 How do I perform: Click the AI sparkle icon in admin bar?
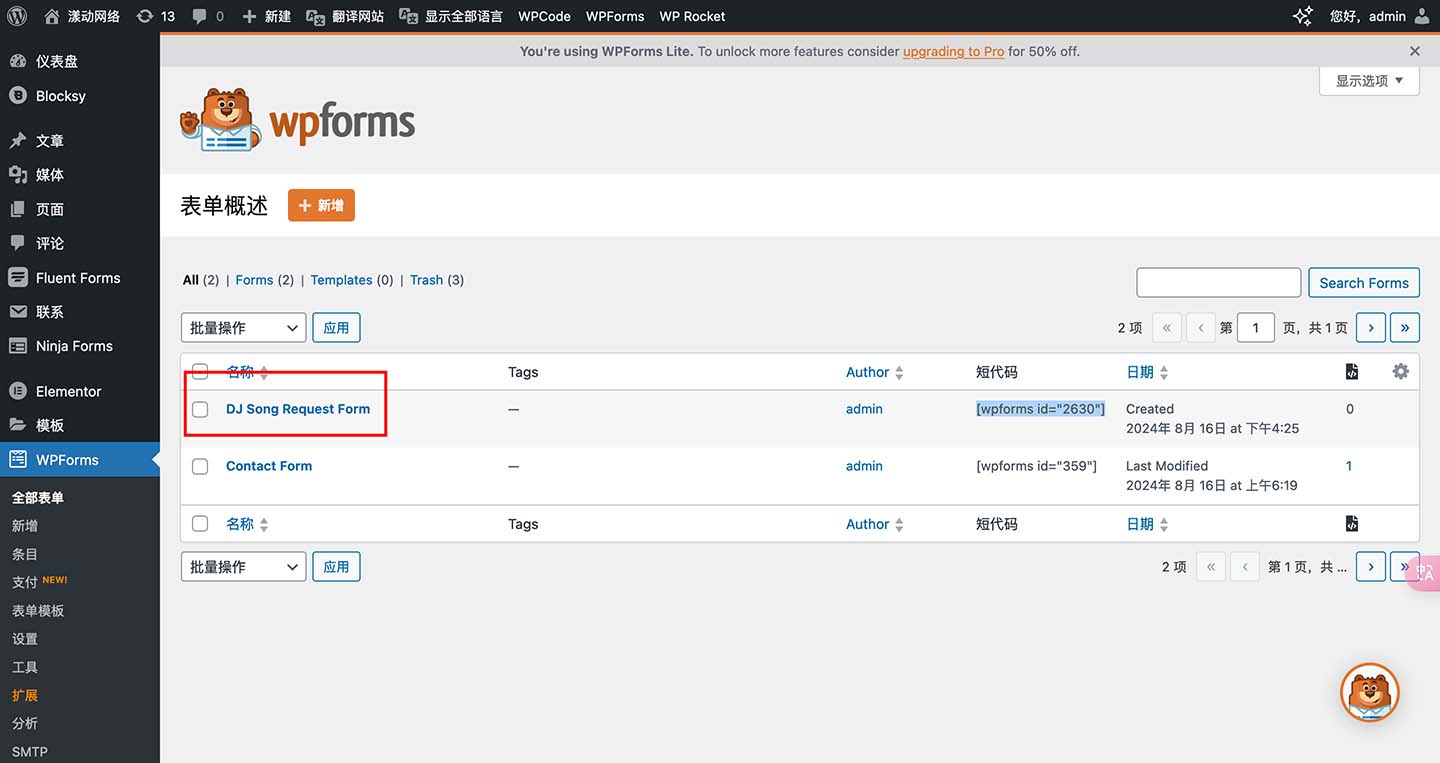[1303, 16]
